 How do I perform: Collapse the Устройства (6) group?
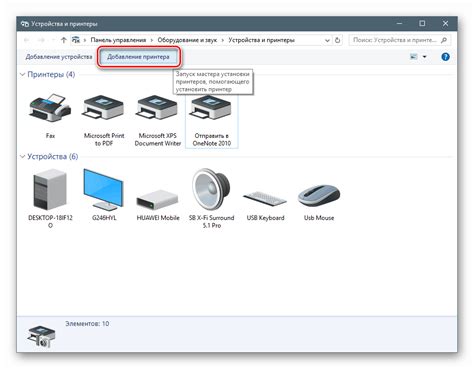click(x=22, y=156)
